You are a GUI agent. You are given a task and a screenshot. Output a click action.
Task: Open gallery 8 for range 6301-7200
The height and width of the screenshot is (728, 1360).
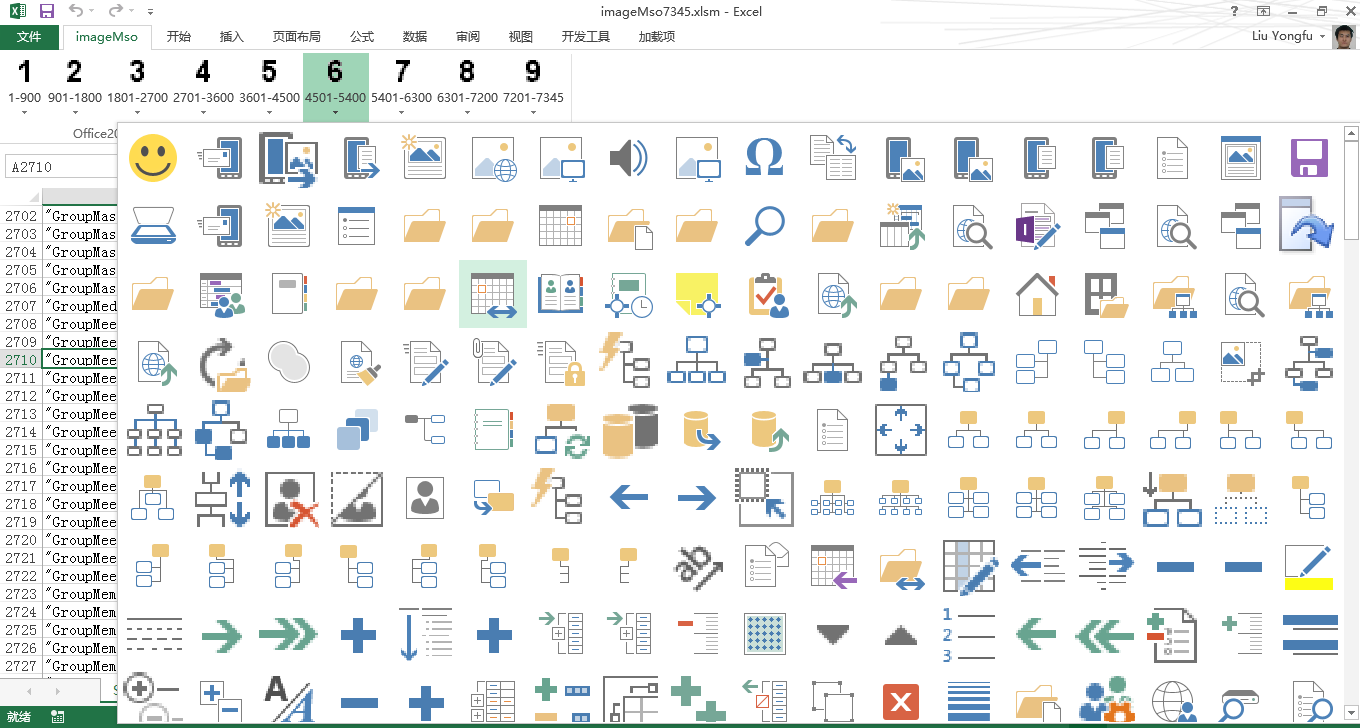tap(467, 87)
